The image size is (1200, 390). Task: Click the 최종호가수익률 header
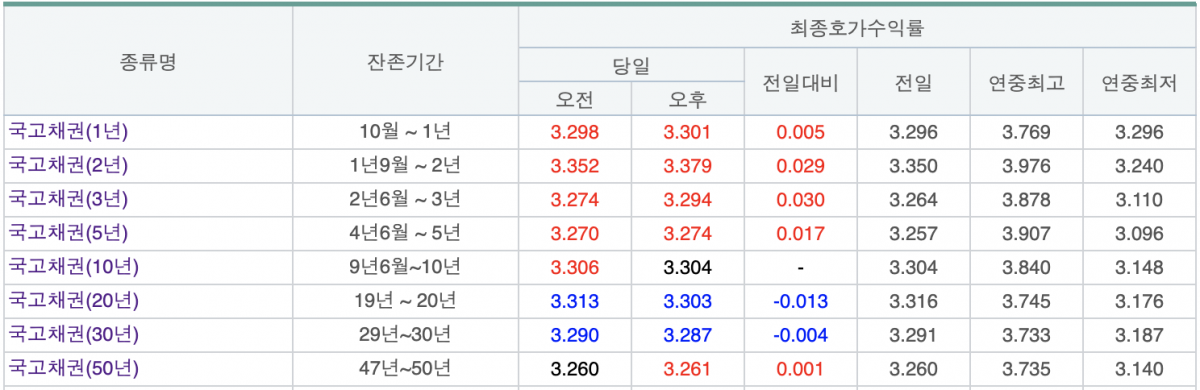(856, 28)
